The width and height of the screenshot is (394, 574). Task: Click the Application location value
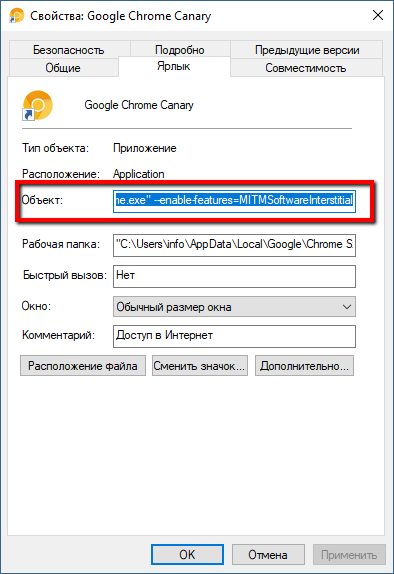[x=138, y=174]
